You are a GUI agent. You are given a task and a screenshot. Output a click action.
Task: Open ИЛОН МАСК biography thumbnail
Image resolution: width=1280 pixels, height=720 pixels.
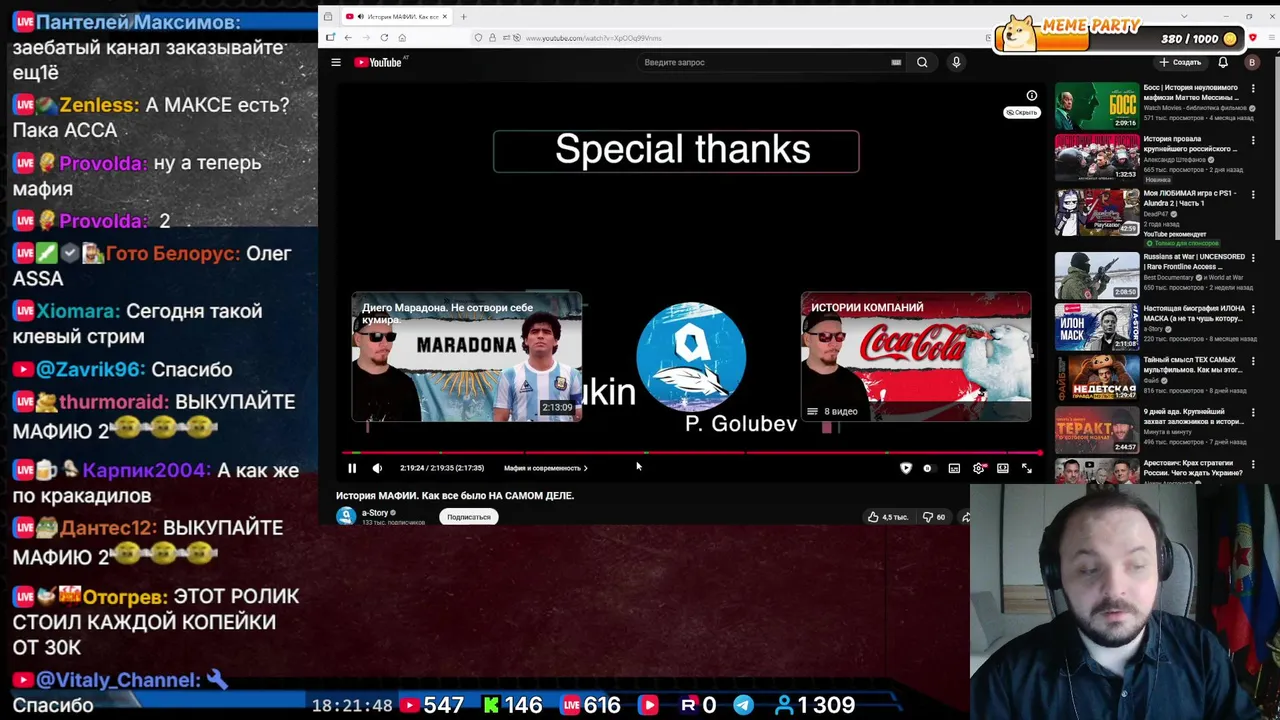(1097, 325)
